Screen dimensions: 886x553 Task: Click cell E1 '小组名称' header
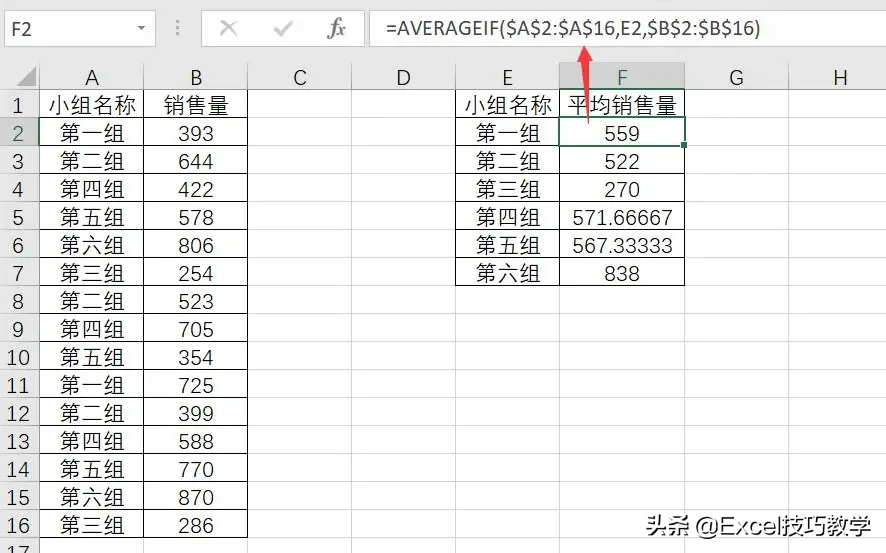point(507,105)
